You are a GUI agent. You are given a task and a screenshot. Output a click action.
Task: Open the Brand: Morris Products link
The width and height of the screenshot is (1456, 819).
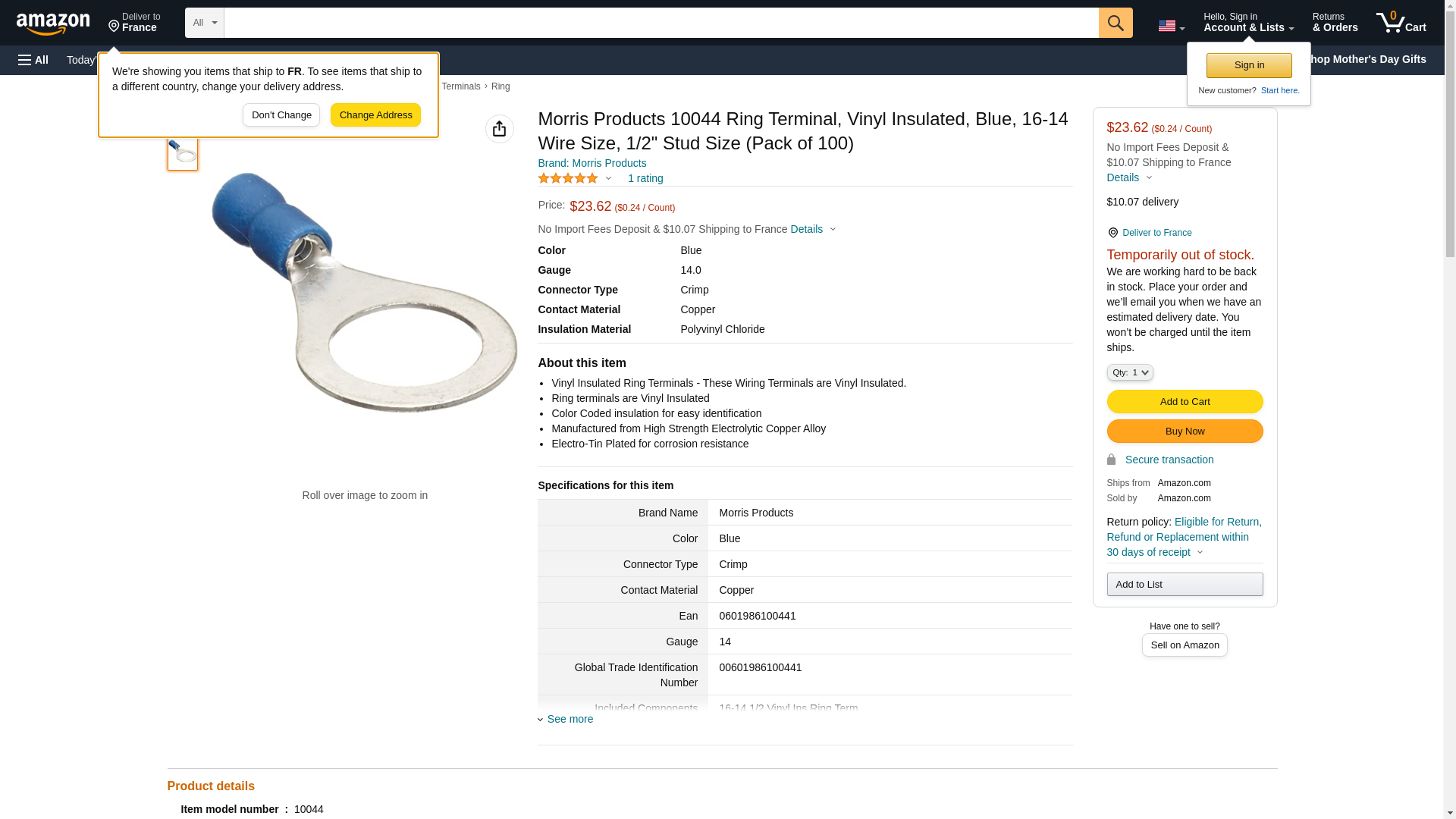(591, 163)
